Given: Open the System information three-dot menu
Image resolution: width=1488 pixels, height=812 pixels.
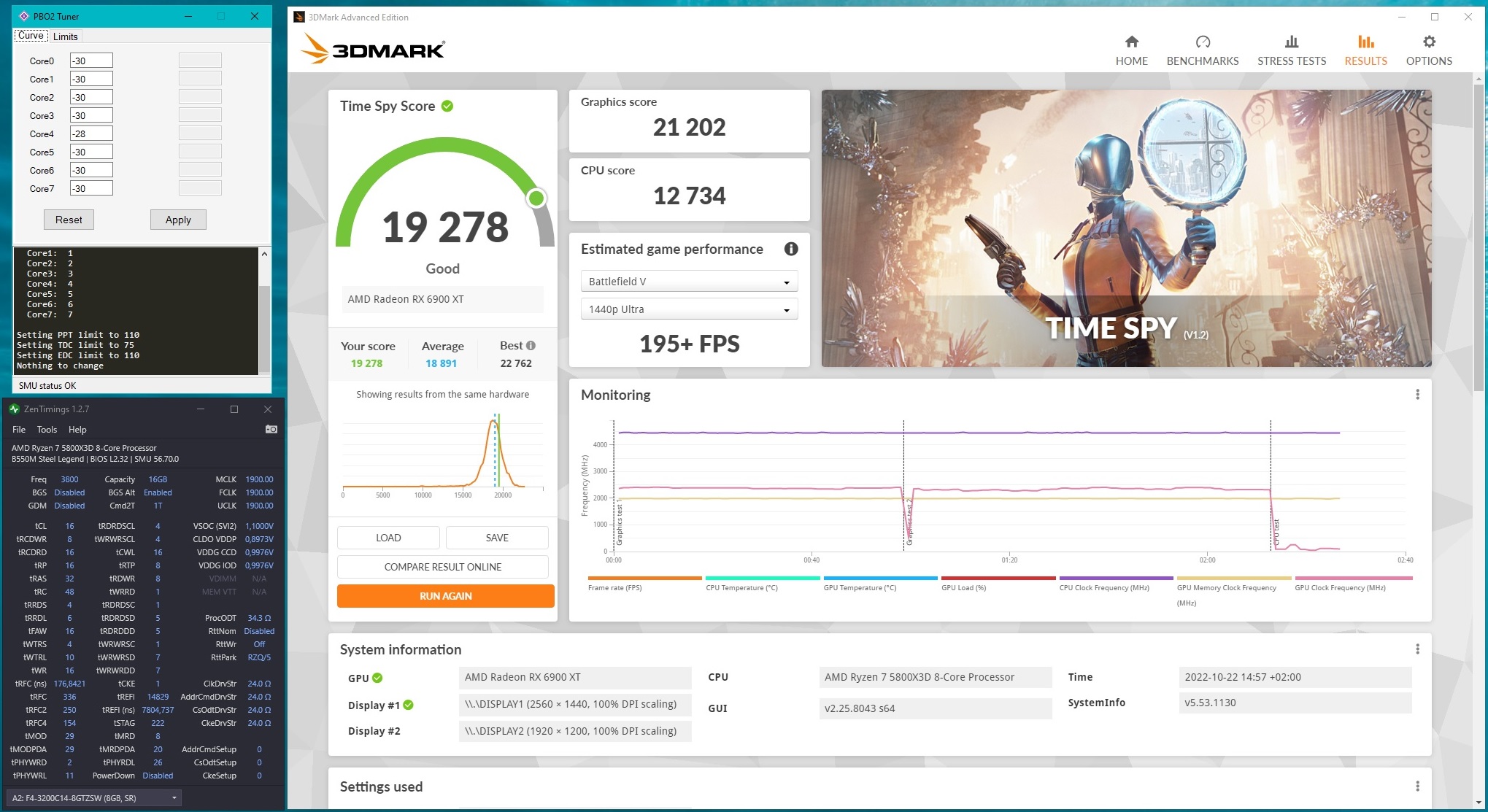Looking at the screenshot, I should (x=1417, y=649).
